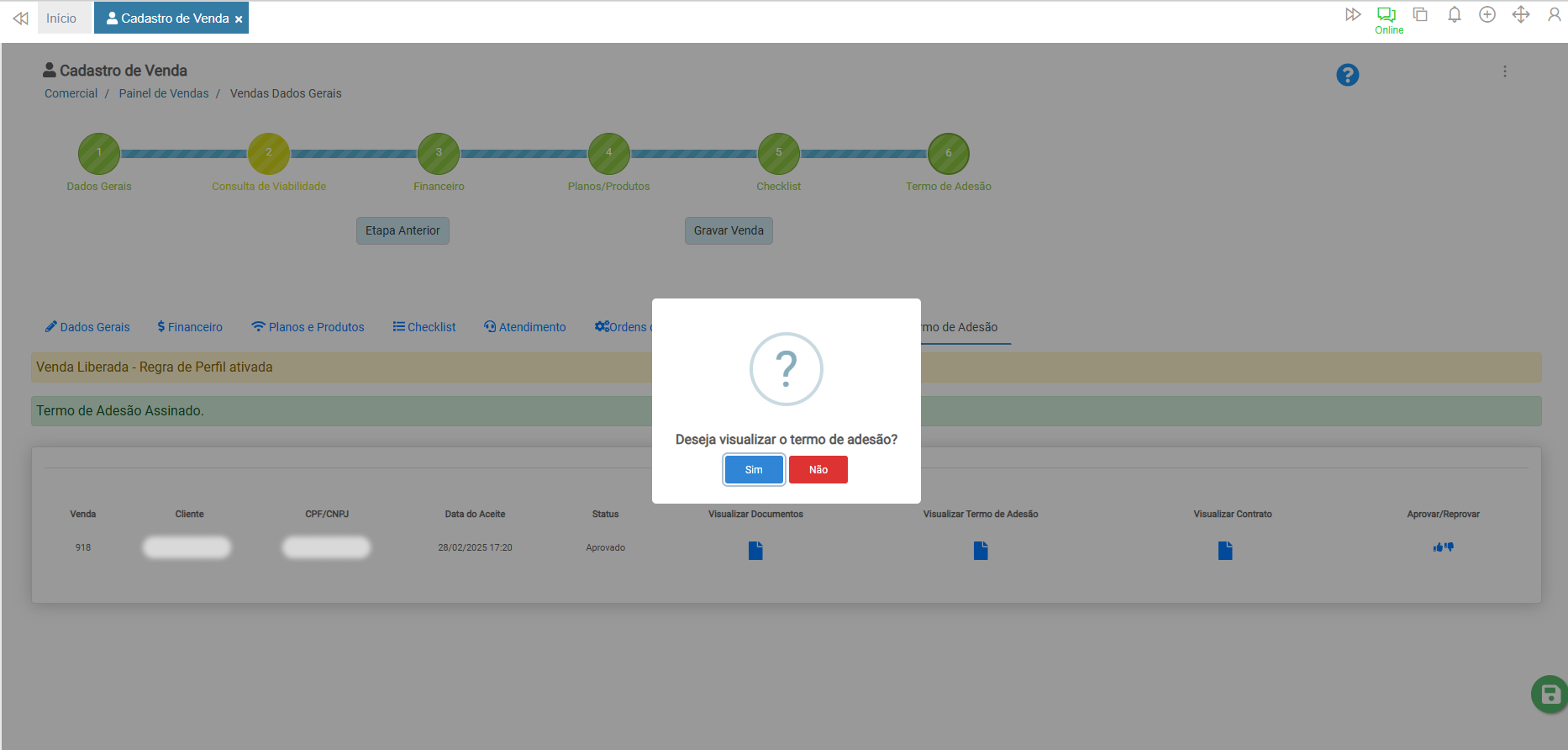
Task: Click the Aprovar/Reprovar thumbs icon
Action: pos(1443,547)
